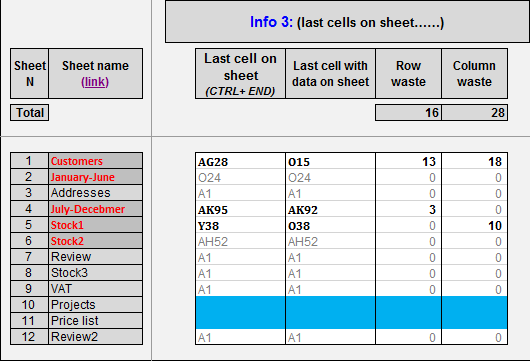Select the blue highlighted cell under Column waste
The width and height of the screenshot is (530, 361).
pyautogui.click(x=474, y=312)
